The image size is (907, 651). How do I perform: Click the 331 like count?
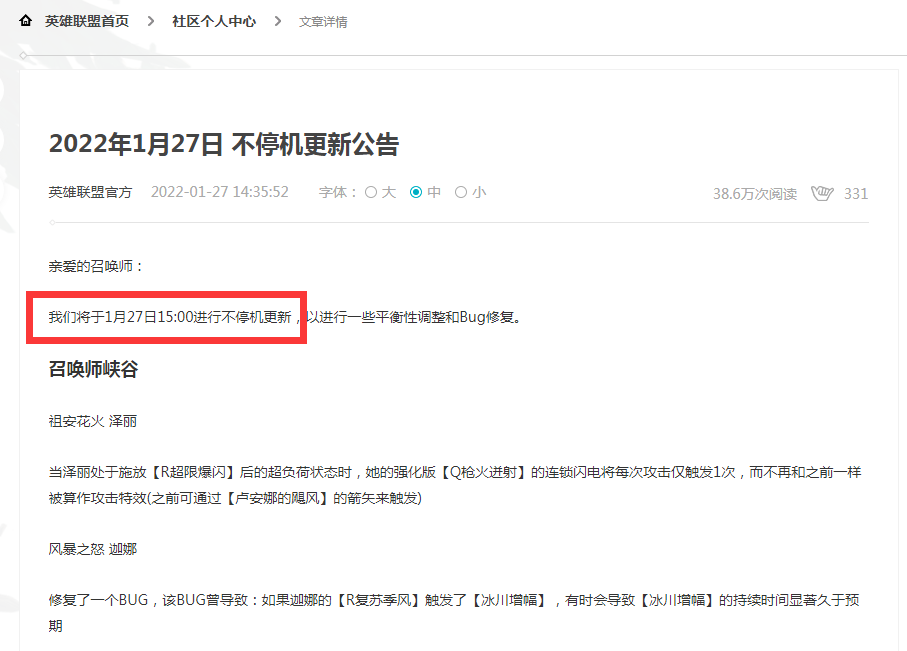coord(856,193)
